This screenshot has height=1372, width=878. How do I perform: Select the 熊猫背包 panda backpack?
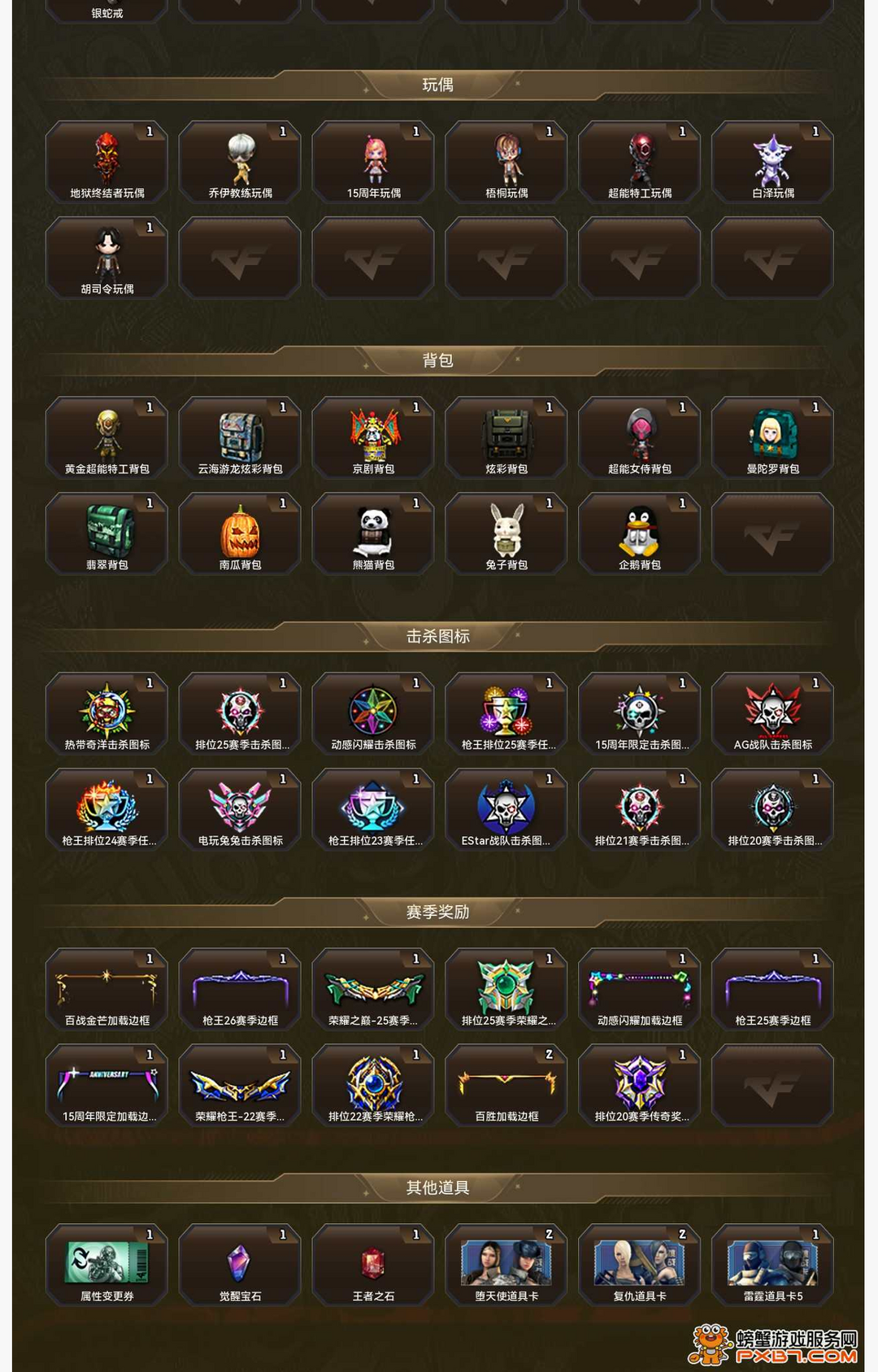(373, 534)
